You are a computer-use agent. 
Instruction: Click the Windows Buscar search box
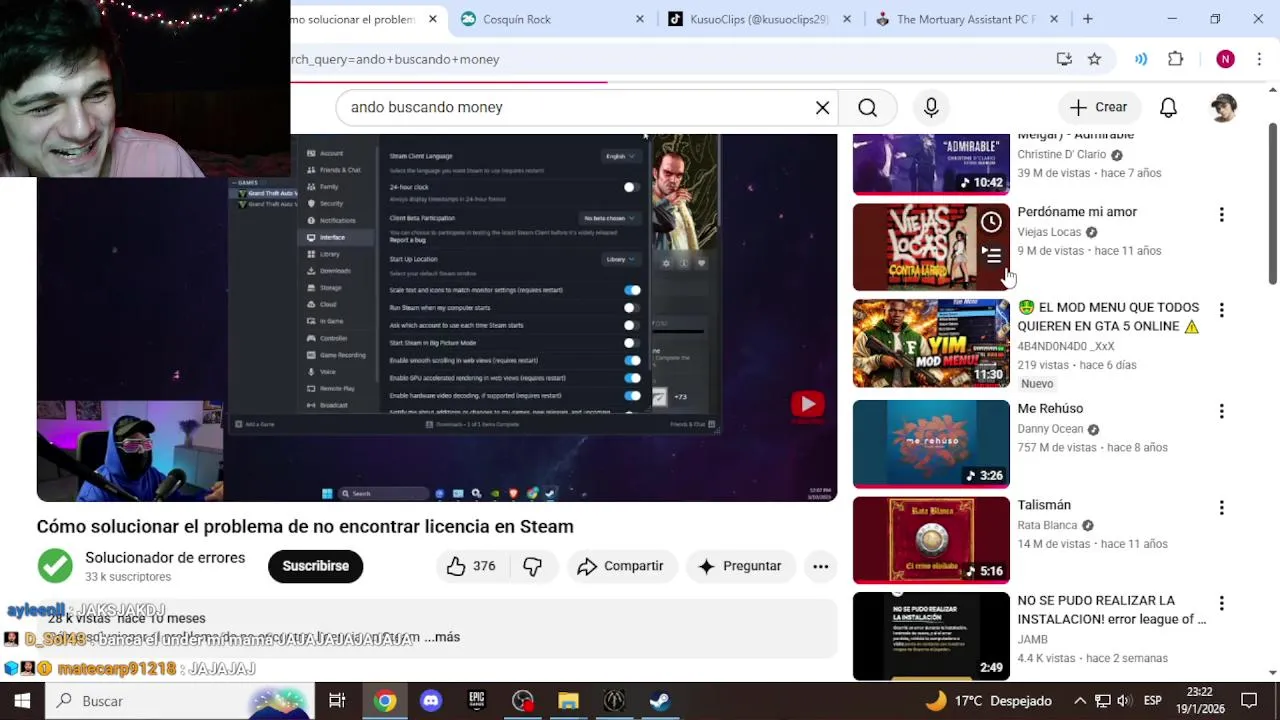tap(180, 701)
